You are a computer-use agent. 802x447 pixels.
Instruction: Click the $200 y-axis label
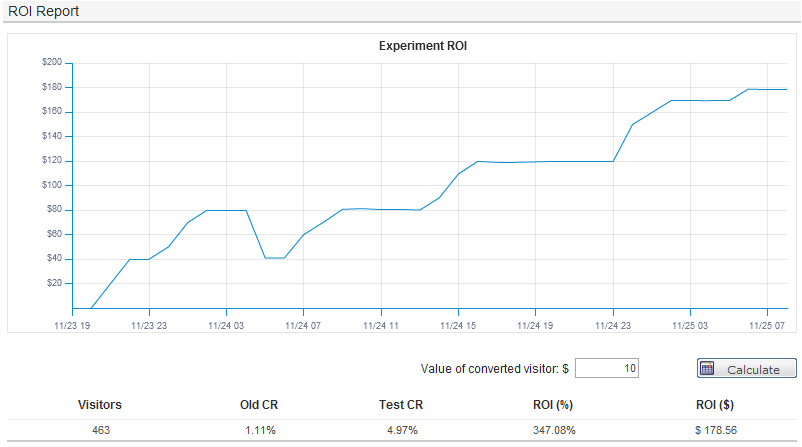[52, 62]
